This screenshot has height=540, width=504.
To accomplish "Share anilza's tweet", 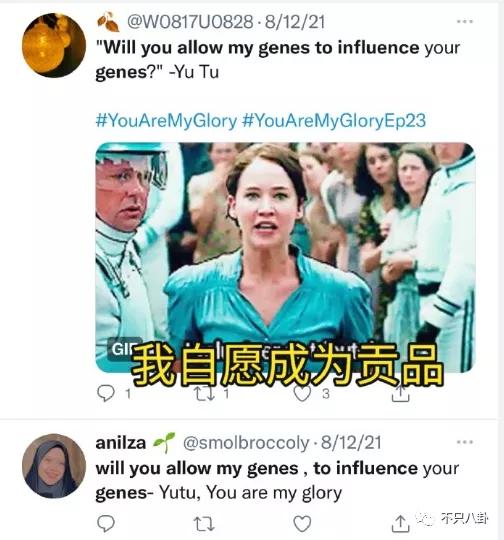I will 400,524.
